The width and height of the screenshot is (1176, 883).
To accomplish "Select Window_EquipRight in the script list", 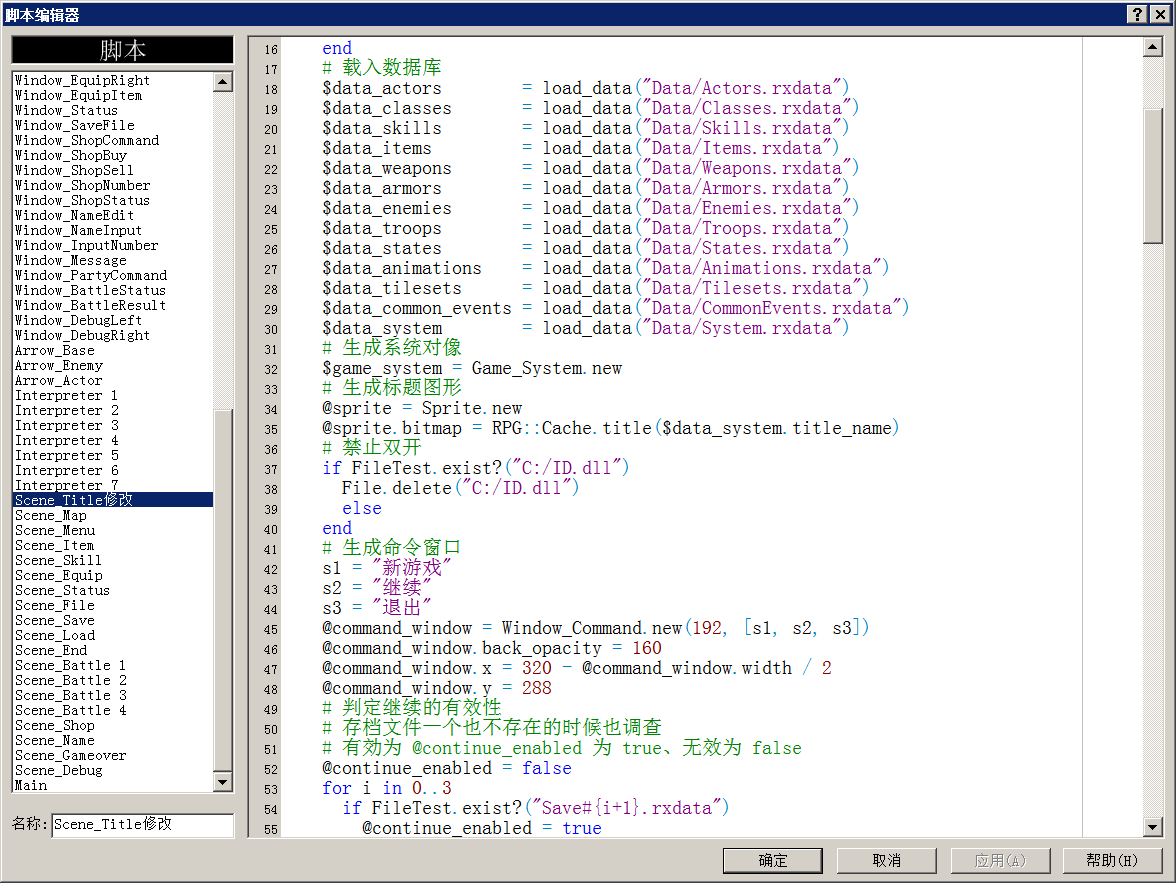I will point(113,80).
